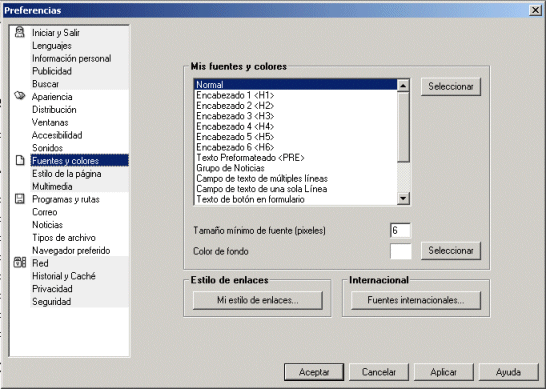
Task: Select Encabezado 1 <H1> entry
Action: [296, 95]
